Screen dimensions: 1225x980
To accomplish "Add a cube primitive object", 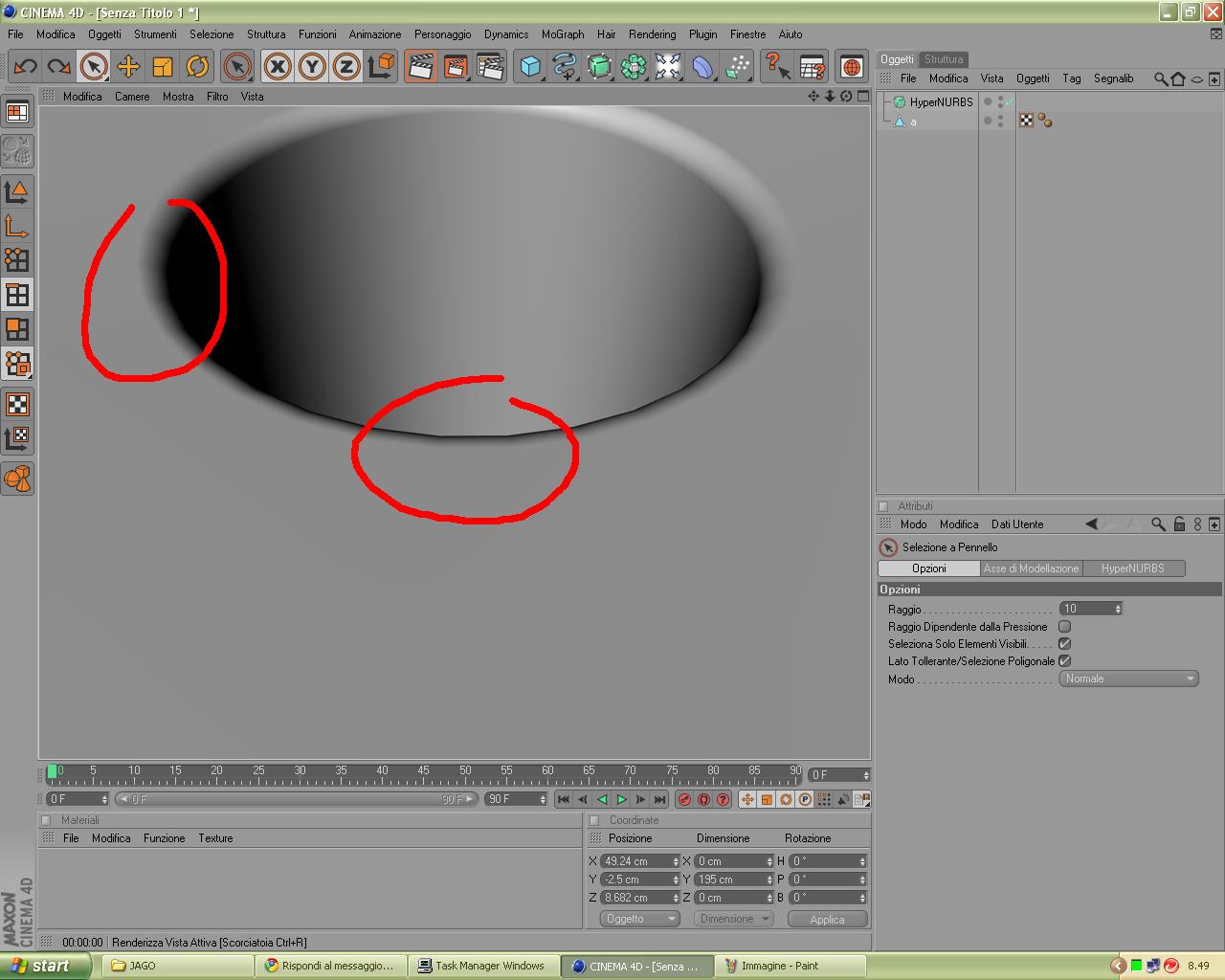I will click(x=530, y=66).
